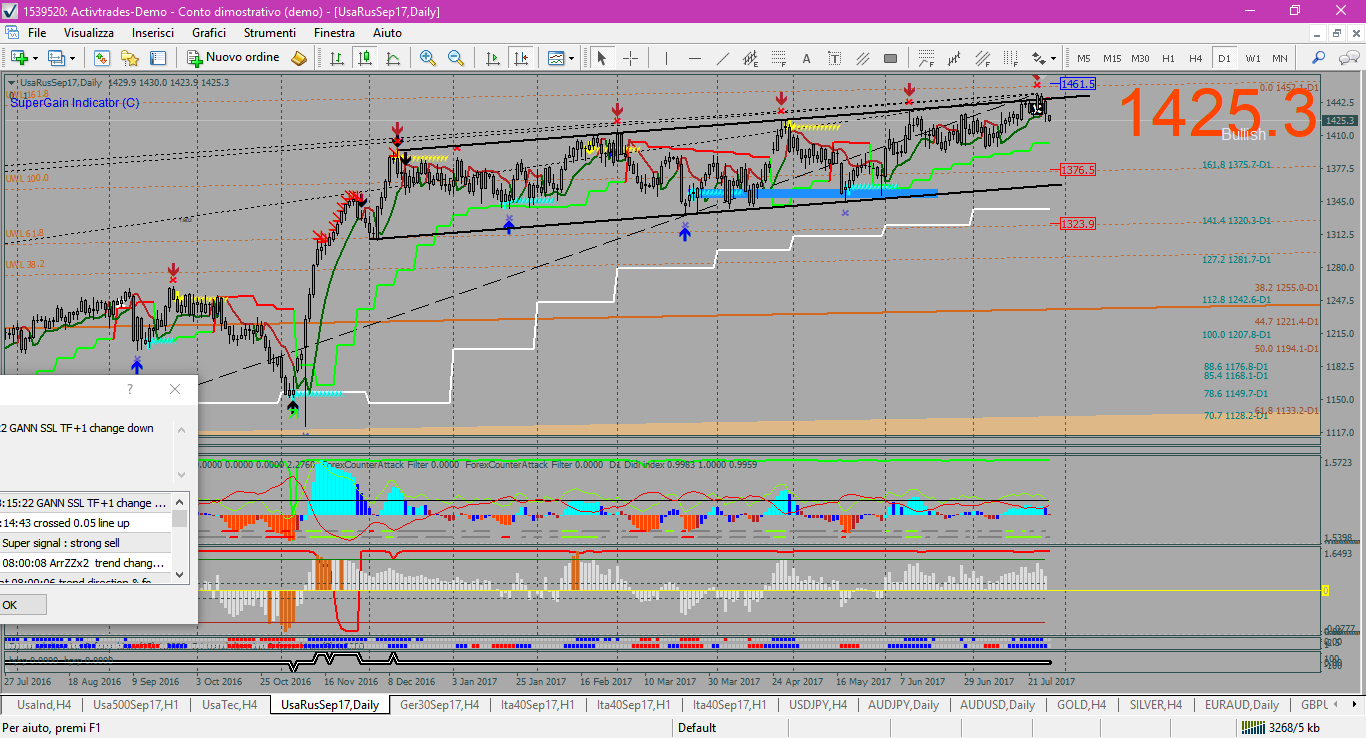The height and width of the screenshot is (738, 1366).
Task: Open the Strumenti menu
Action: click(270, 33)
